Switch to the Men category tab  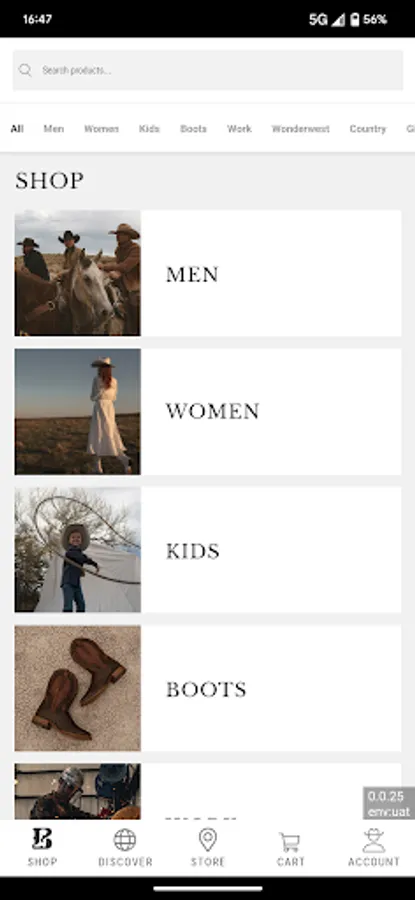(x=54, y=129)
